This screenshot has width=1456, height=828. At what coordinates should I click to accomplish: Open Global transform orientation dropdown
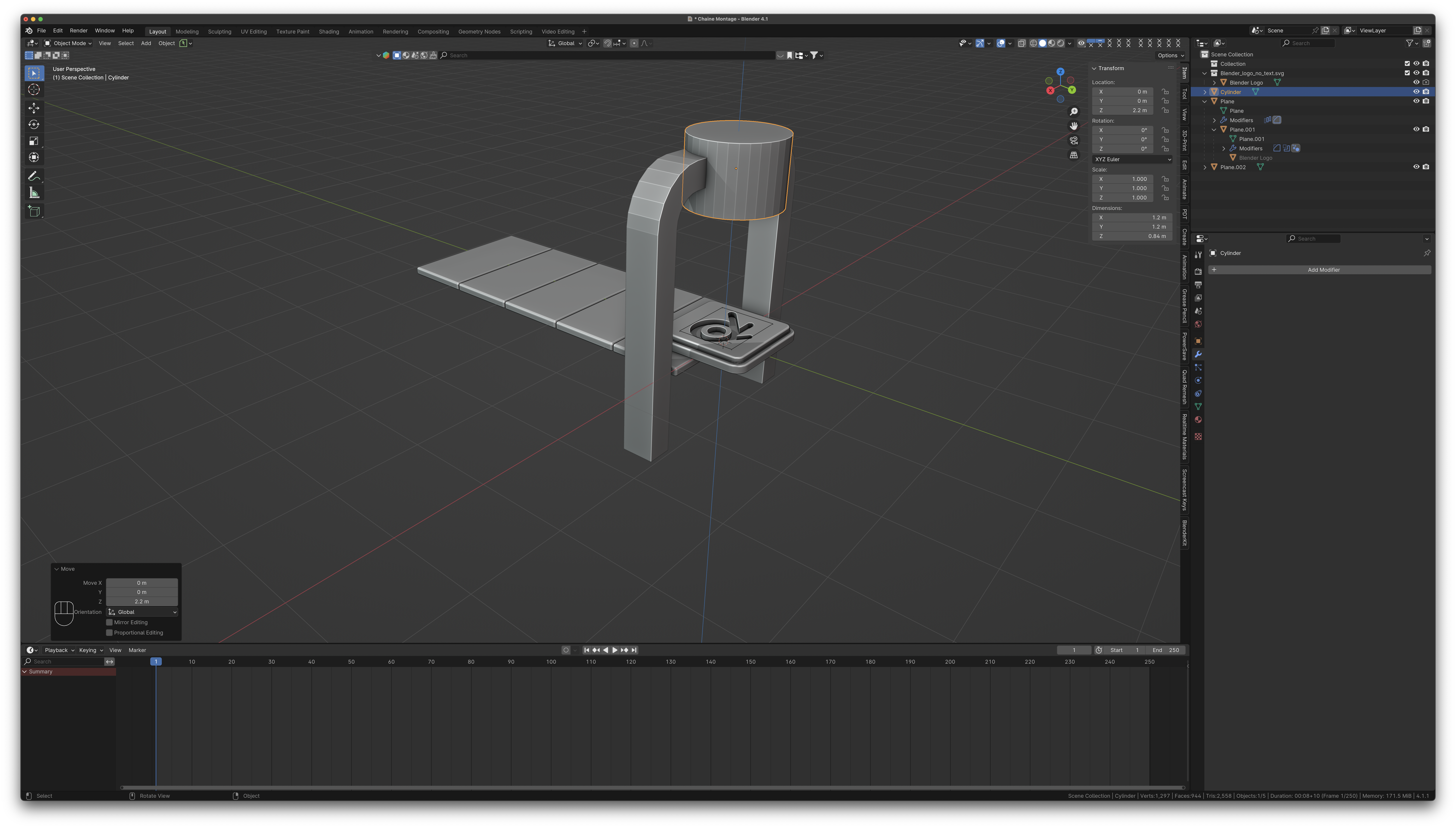tap(565, 43)
